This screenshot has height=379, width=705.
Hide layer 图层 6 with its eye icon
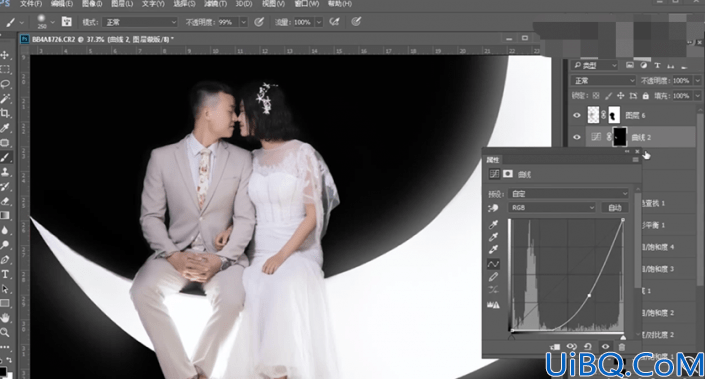(x=577, y=116)
